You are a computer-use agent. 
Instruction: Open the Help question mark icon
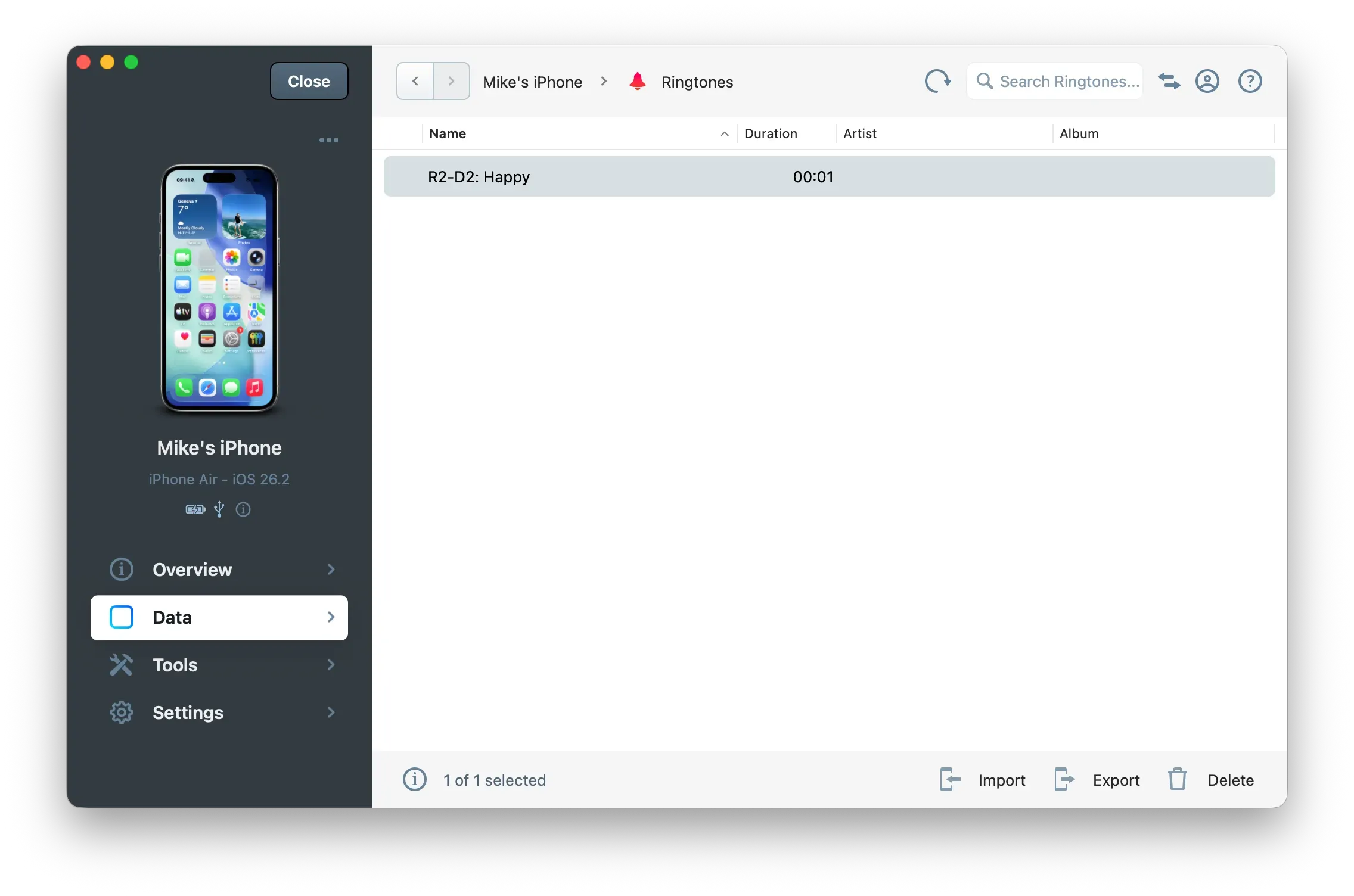point(1250,81)
